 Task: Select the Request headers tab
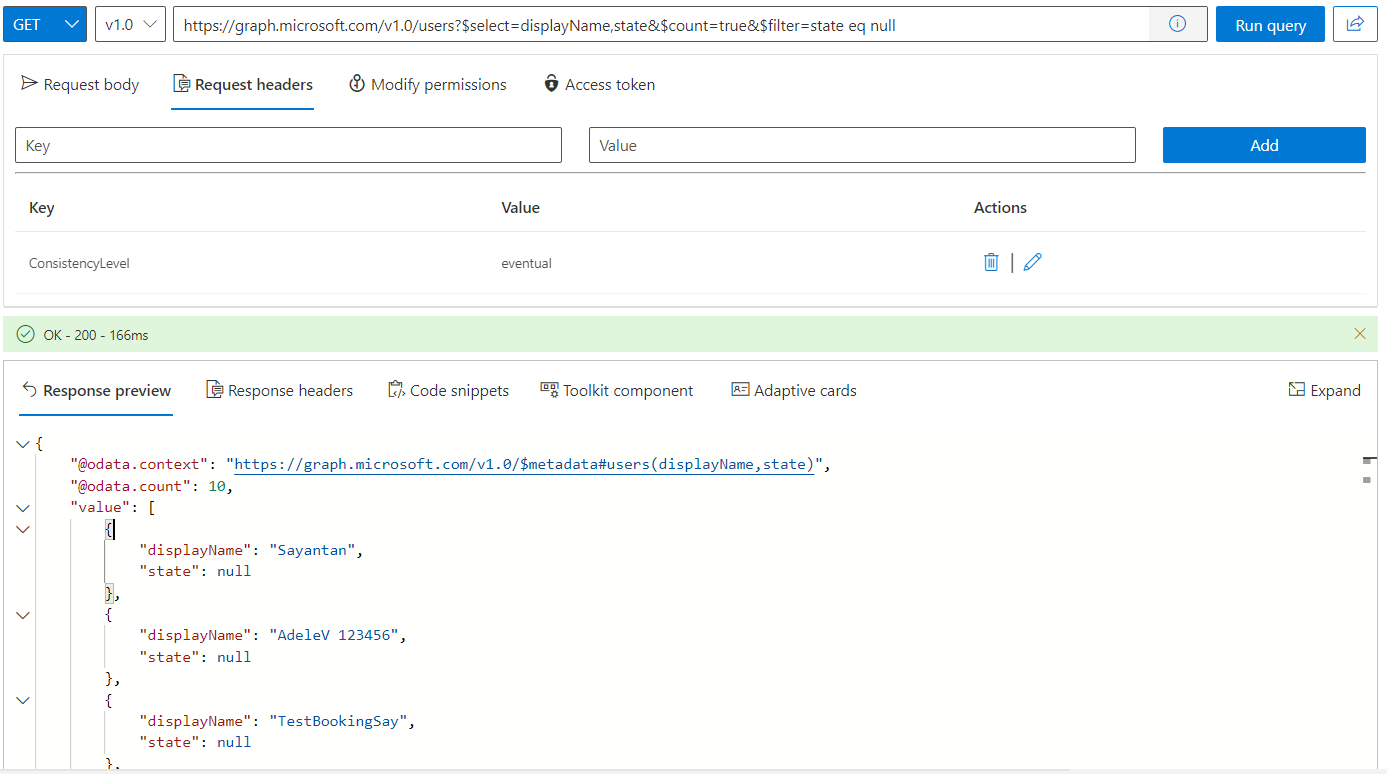(x=243, y=85)
